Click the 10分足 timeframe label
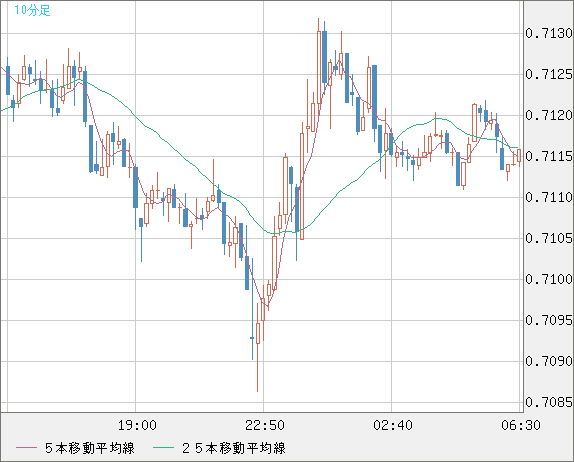This screenshot has height=462, width=574. [32, 10]
